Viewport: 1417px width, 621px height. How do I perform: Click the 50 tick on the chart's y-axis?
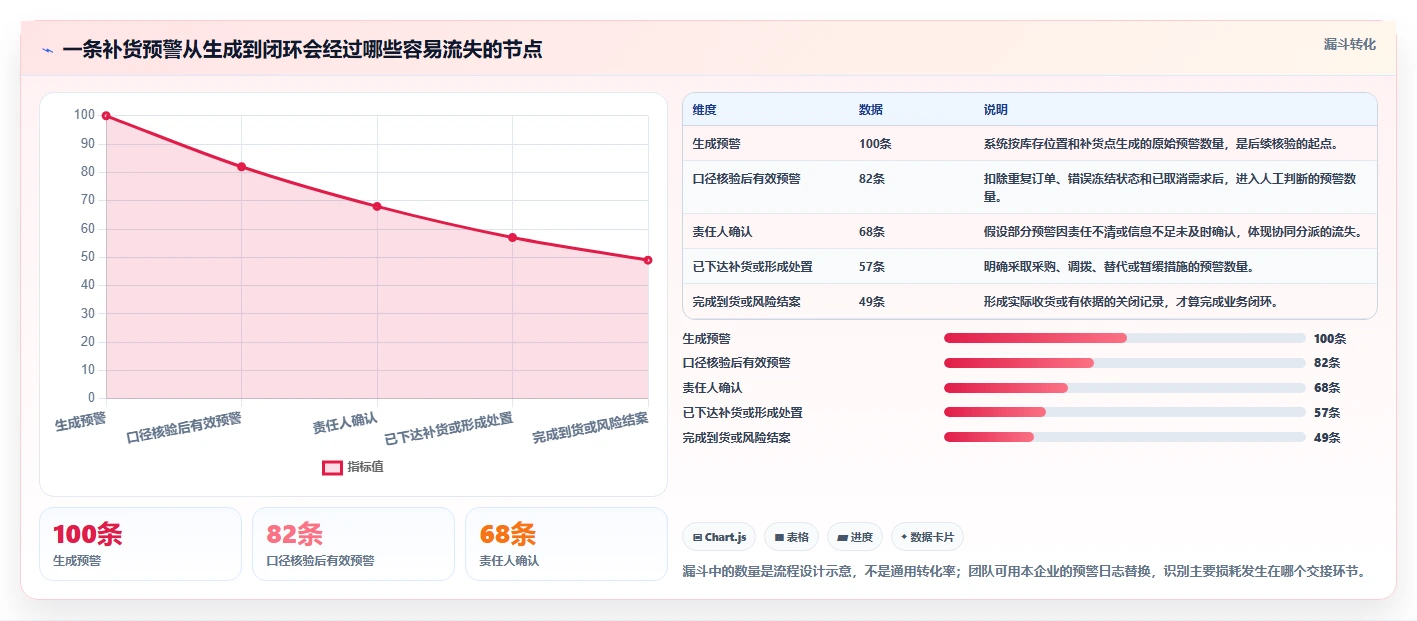coord(87,257)
